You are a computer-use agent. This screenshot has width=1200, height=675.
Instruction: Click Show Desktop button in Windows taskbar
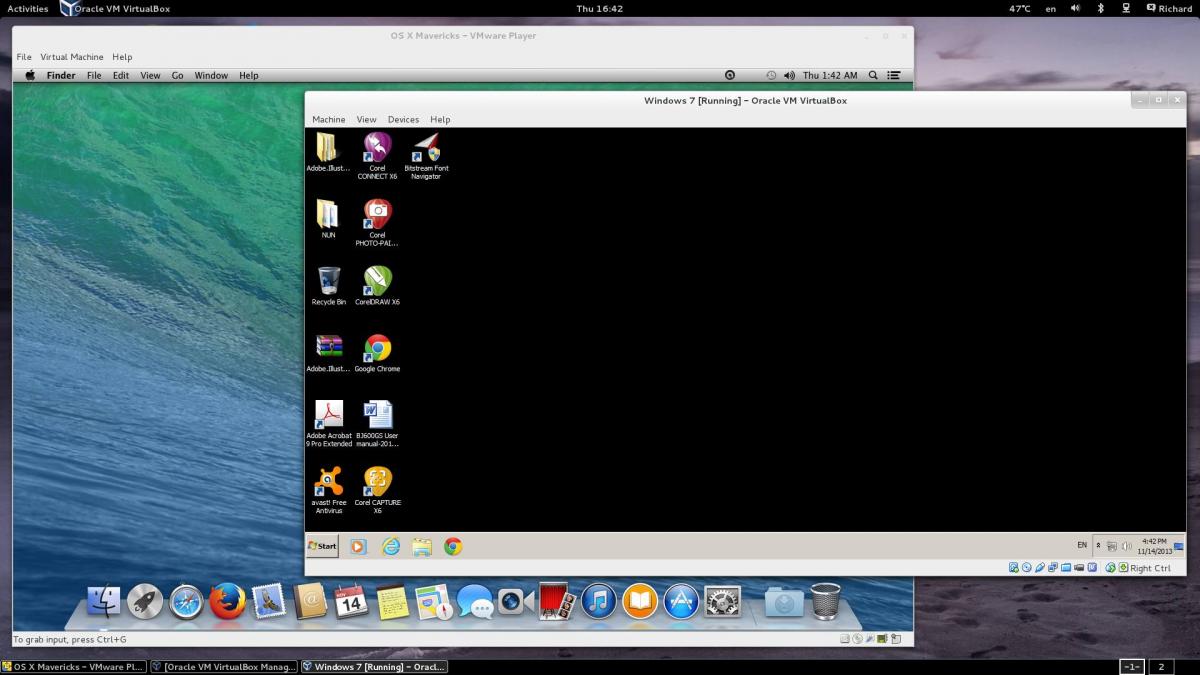tap(1179, 546)
